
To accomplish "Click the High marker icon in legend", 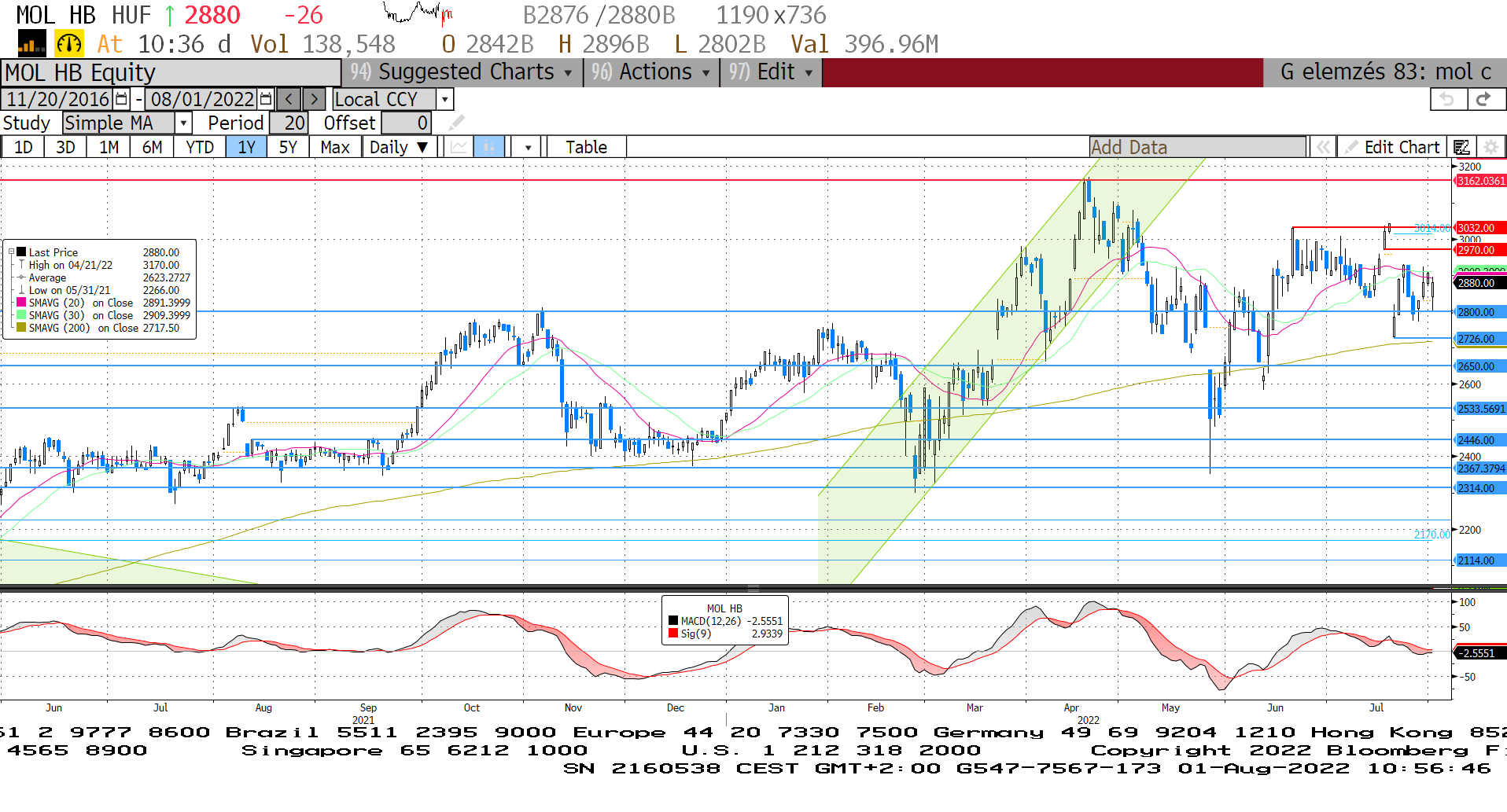I will point(21,265).
